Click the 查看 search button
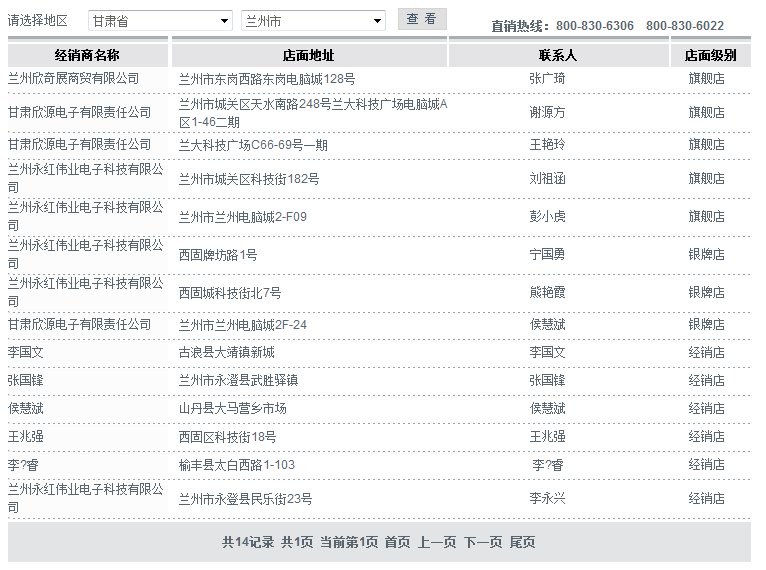This screenshot has height=570, width=766. click(x=422, y=19)
